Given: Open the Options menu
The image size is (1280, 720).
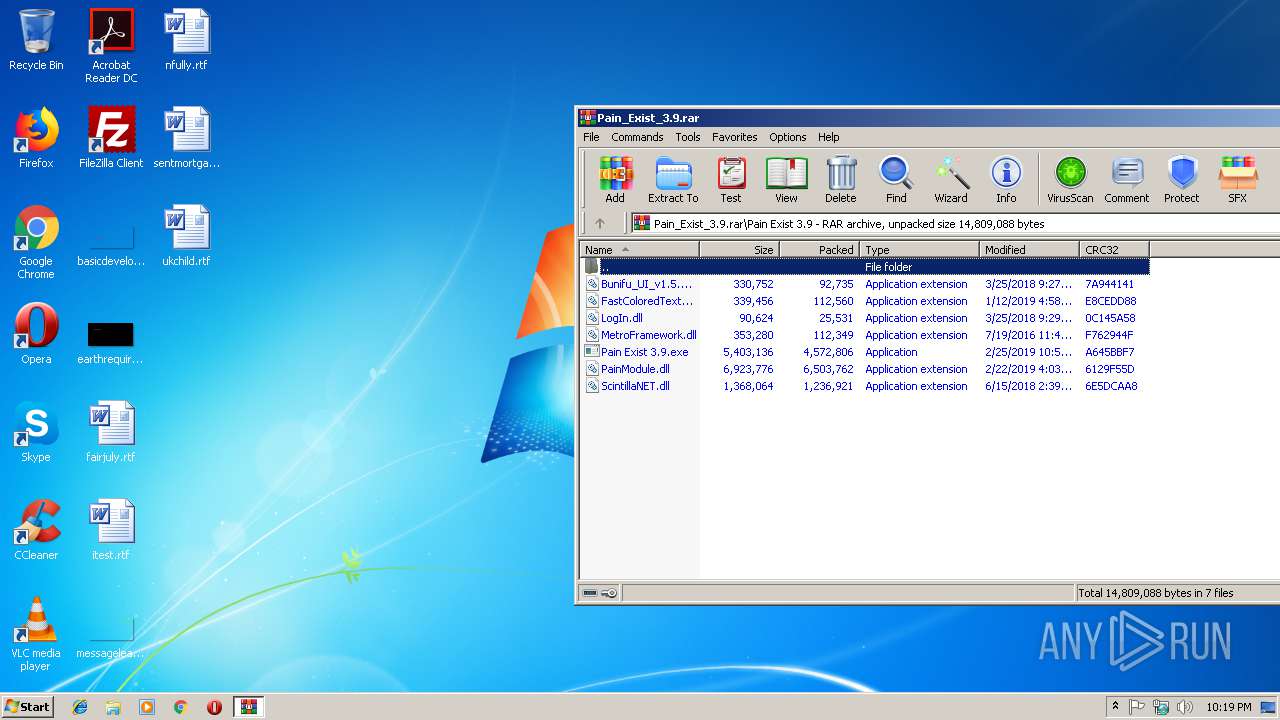Looking at the screenshot, I should tap(788, 137).
